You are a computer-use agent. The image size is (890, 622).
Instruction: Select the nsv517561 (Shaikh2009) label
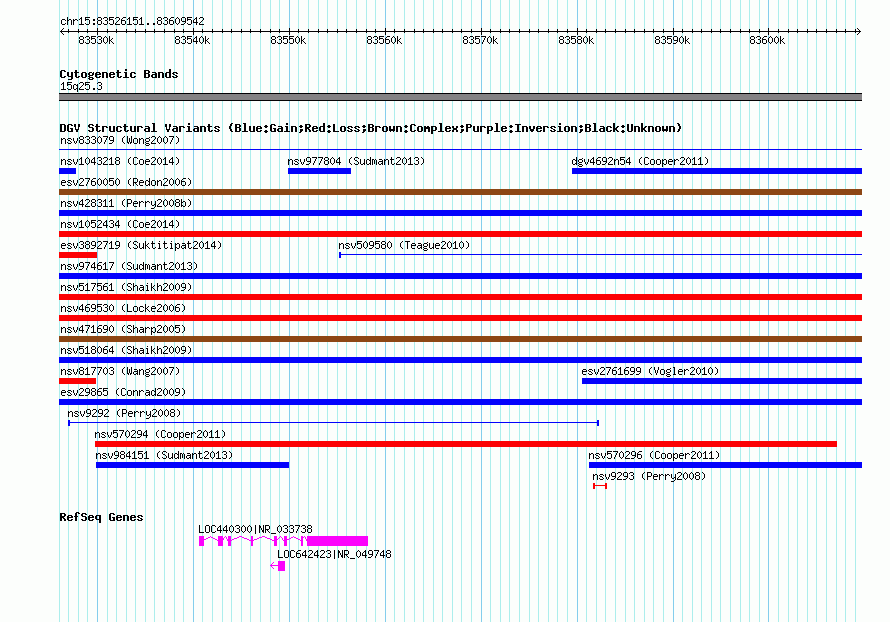[x=126, y=287]
